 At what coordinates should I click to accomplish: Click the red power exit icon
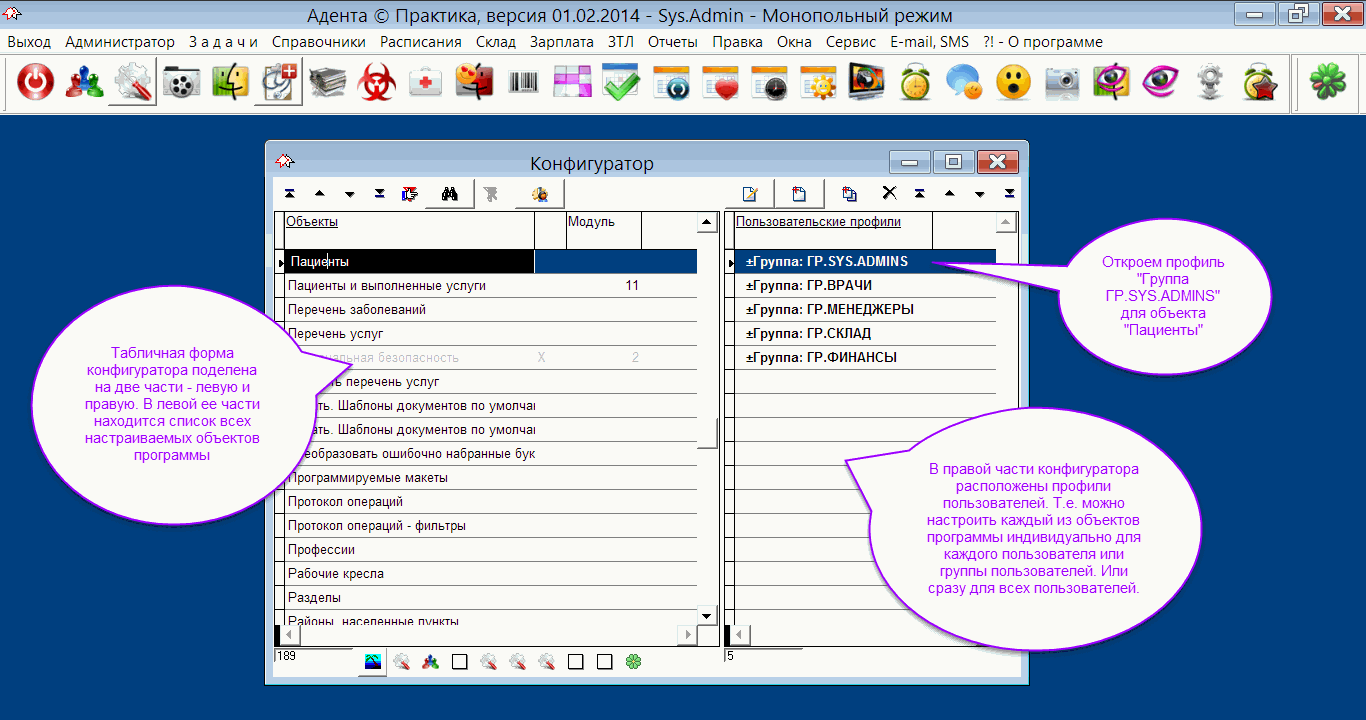[x=36, y=83]
